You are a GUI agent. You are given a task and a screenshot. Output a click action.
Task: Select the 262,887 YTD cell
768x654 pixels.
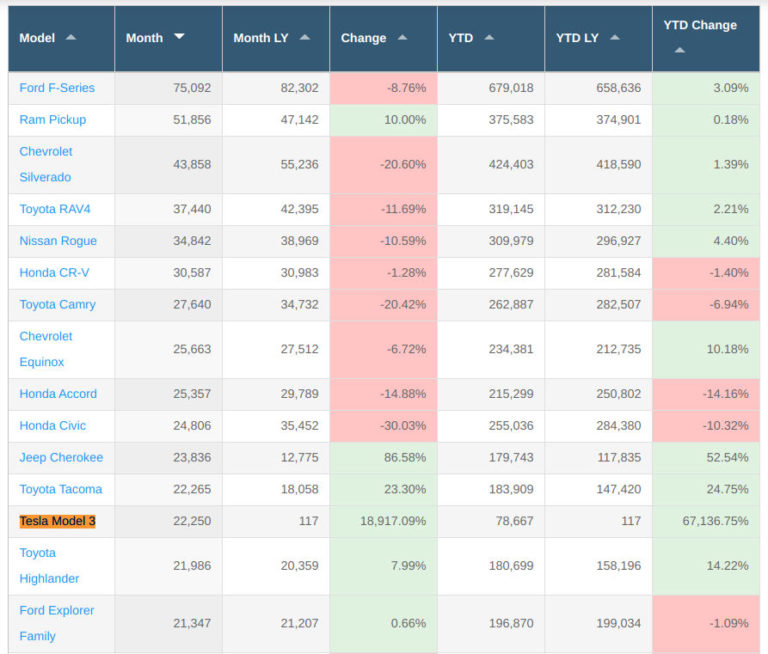(491, 305)
